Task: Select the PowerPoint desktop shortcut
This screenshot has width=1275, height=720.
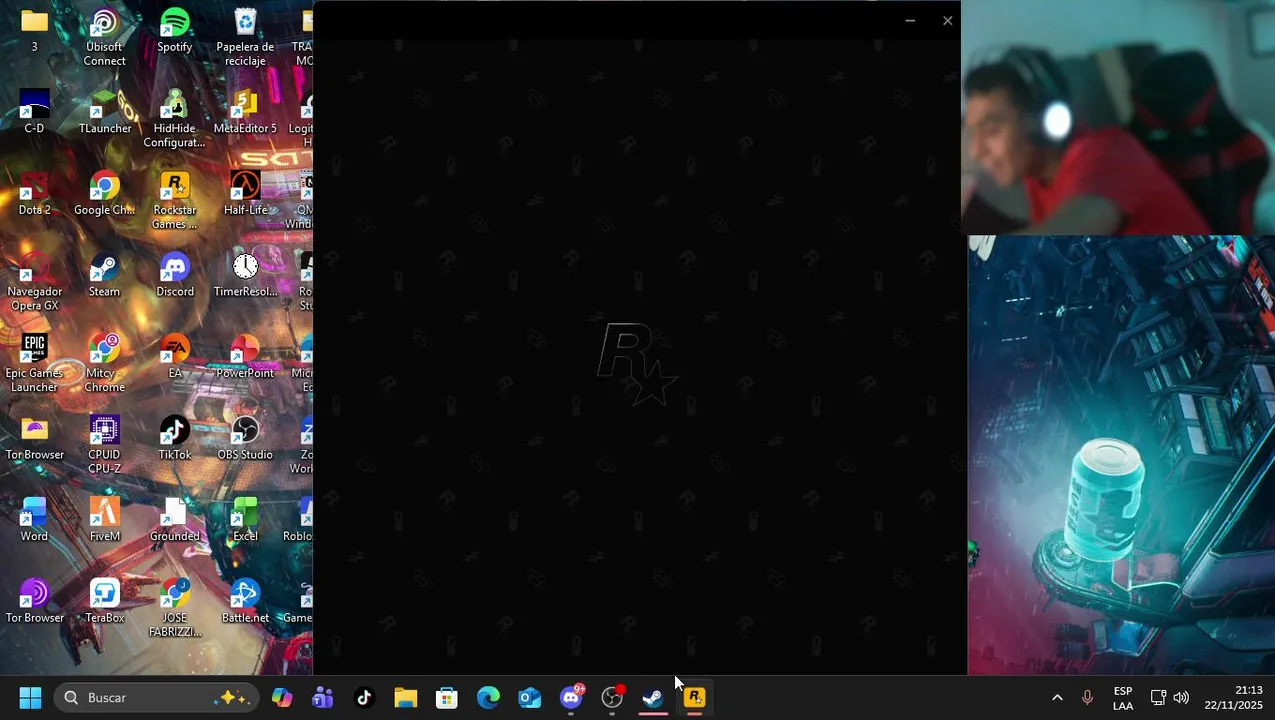Action: click(245, 357)
